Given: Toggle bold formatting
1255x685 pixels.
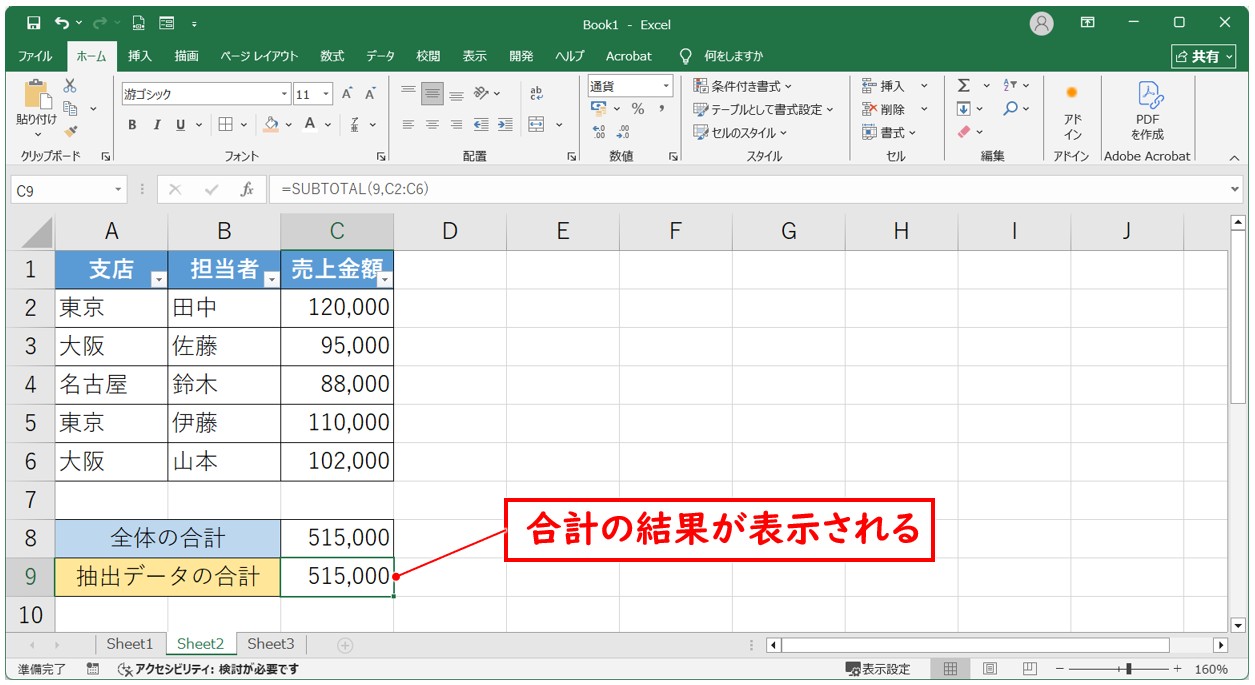Looking at the screenshot, I should 132,125.
